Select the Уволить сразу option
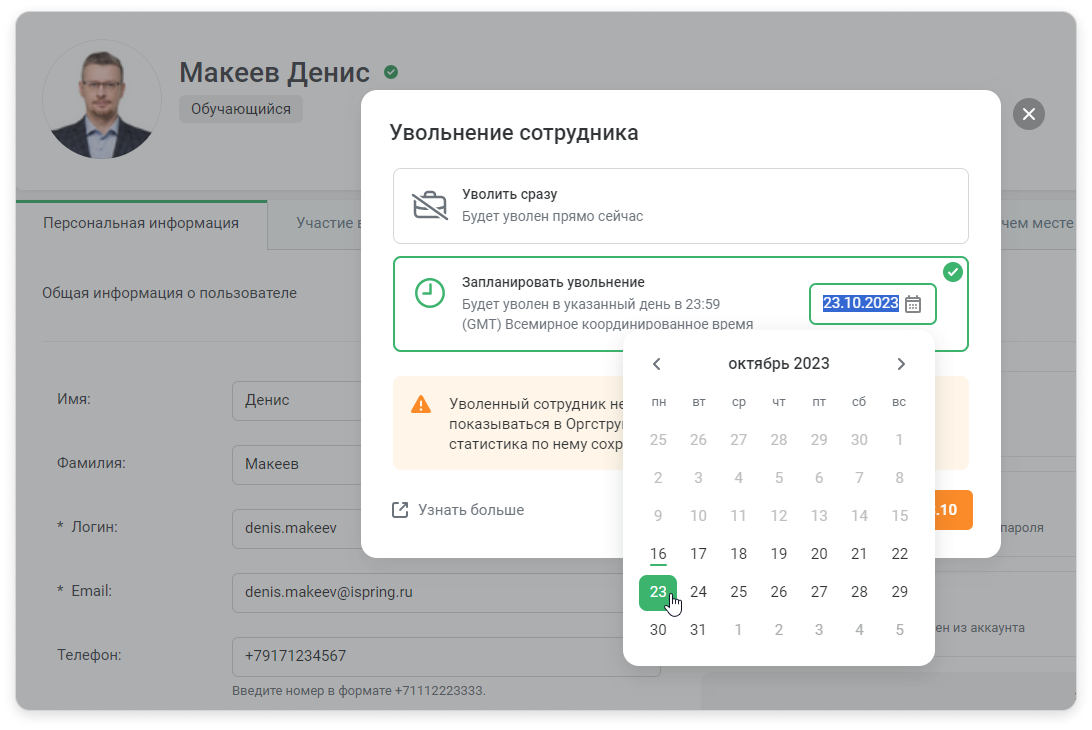The height and width of the screenshot is (730, 1092). [x=680, y=206]
